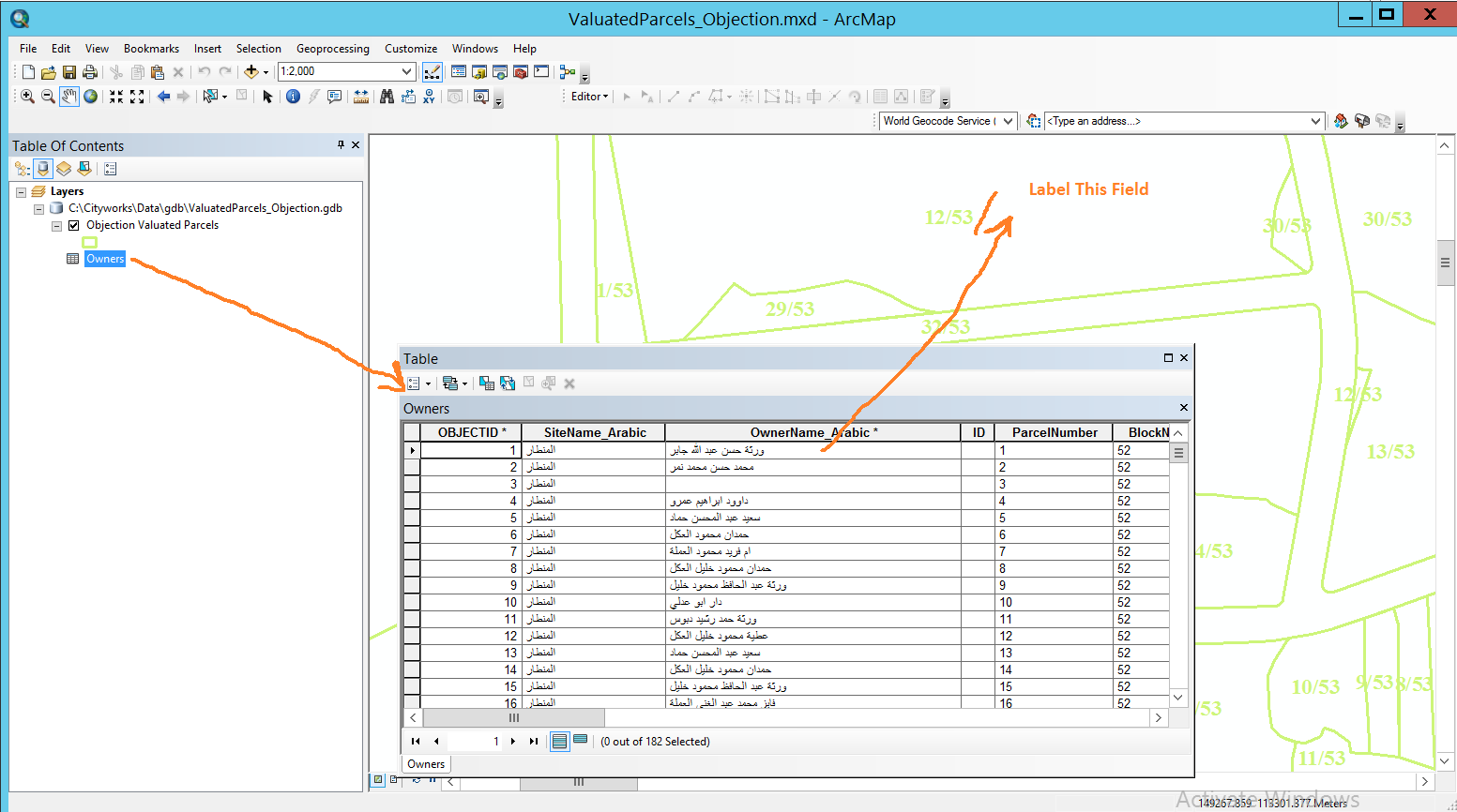Switch to List By Visibility view
Image resolution: width=1457 pixels, height=812 pixels.
64,169
